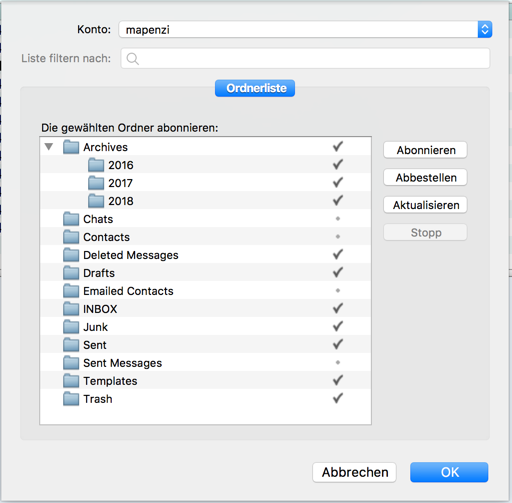Click the Drafts folder icon
This screenshot has width=512, height=503.
71,273
